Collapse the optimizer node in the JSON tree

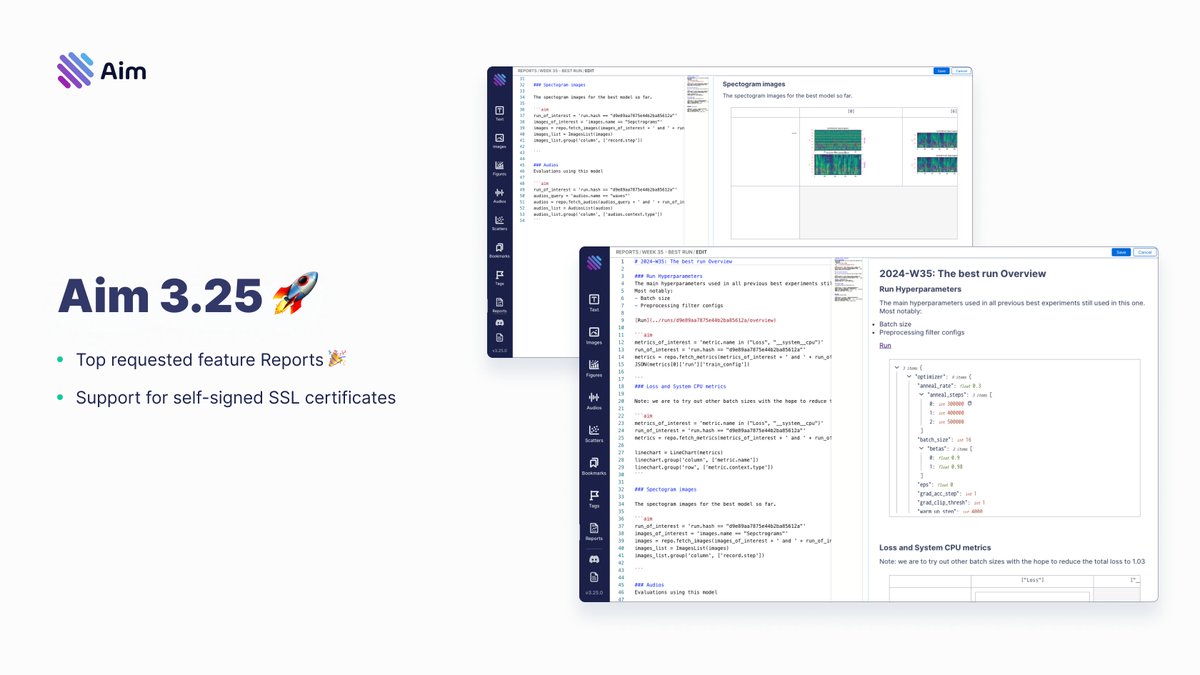[909, 376]
